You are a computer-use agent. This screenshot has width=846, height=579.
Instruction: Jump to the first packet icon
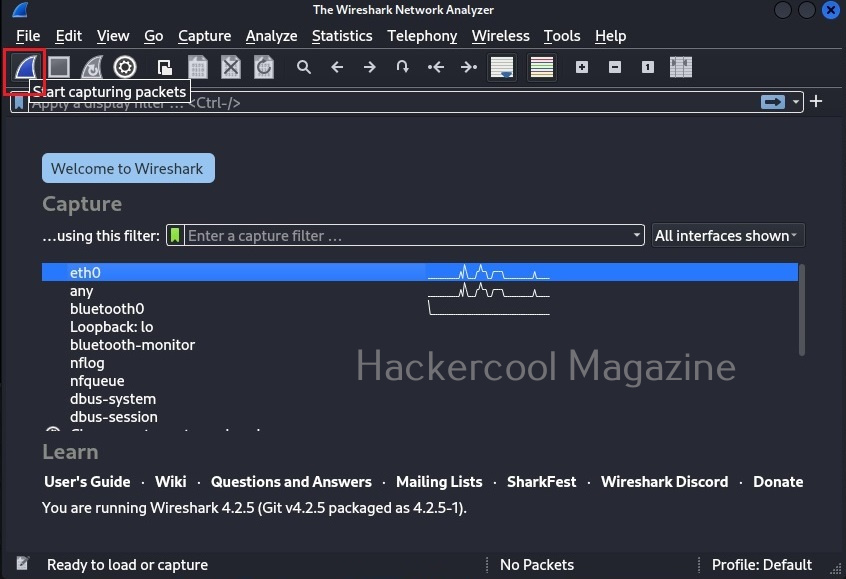tap(435, 67)
